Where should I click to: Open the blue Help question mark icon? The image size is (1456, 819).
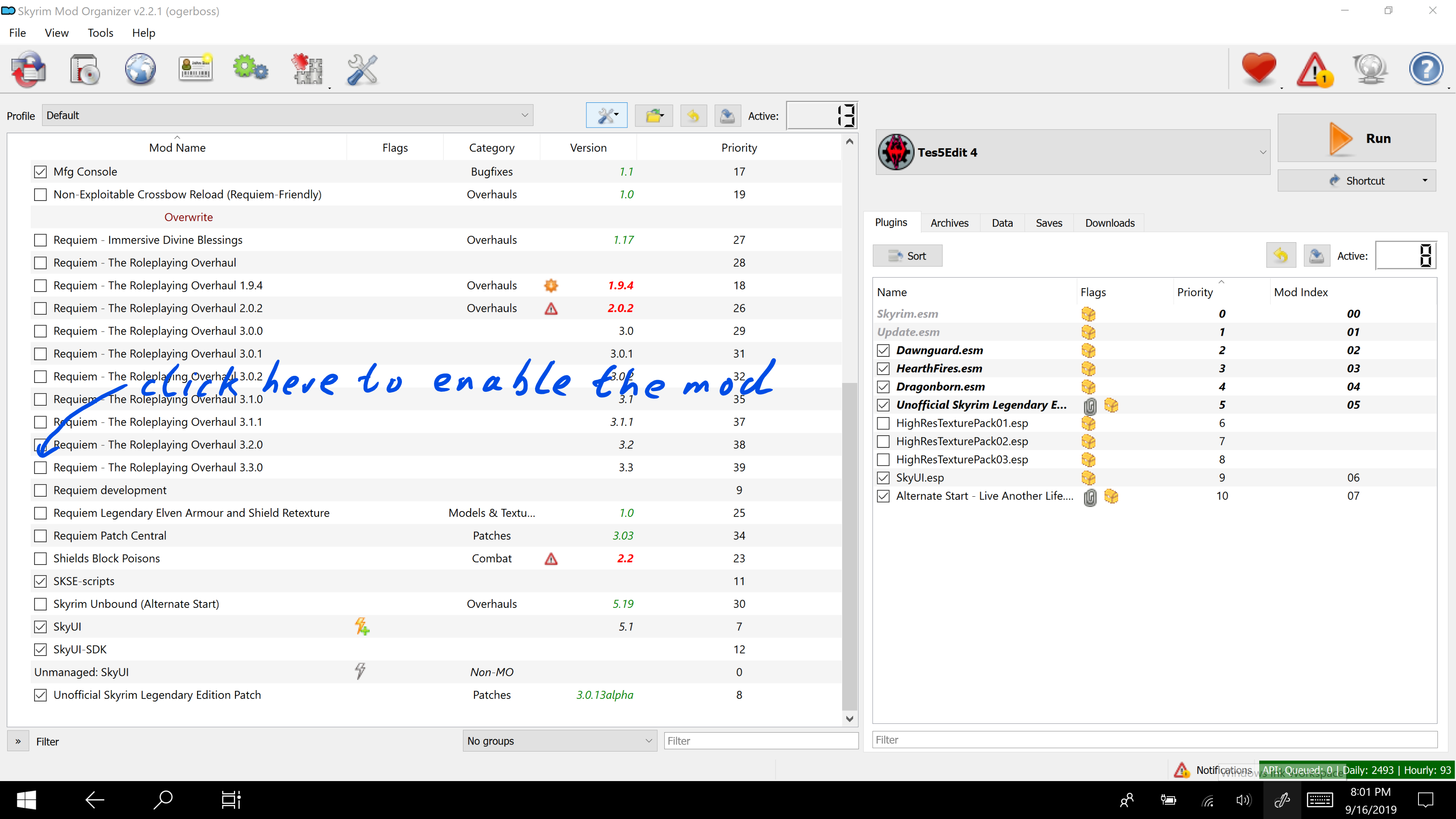point(1426,69)
